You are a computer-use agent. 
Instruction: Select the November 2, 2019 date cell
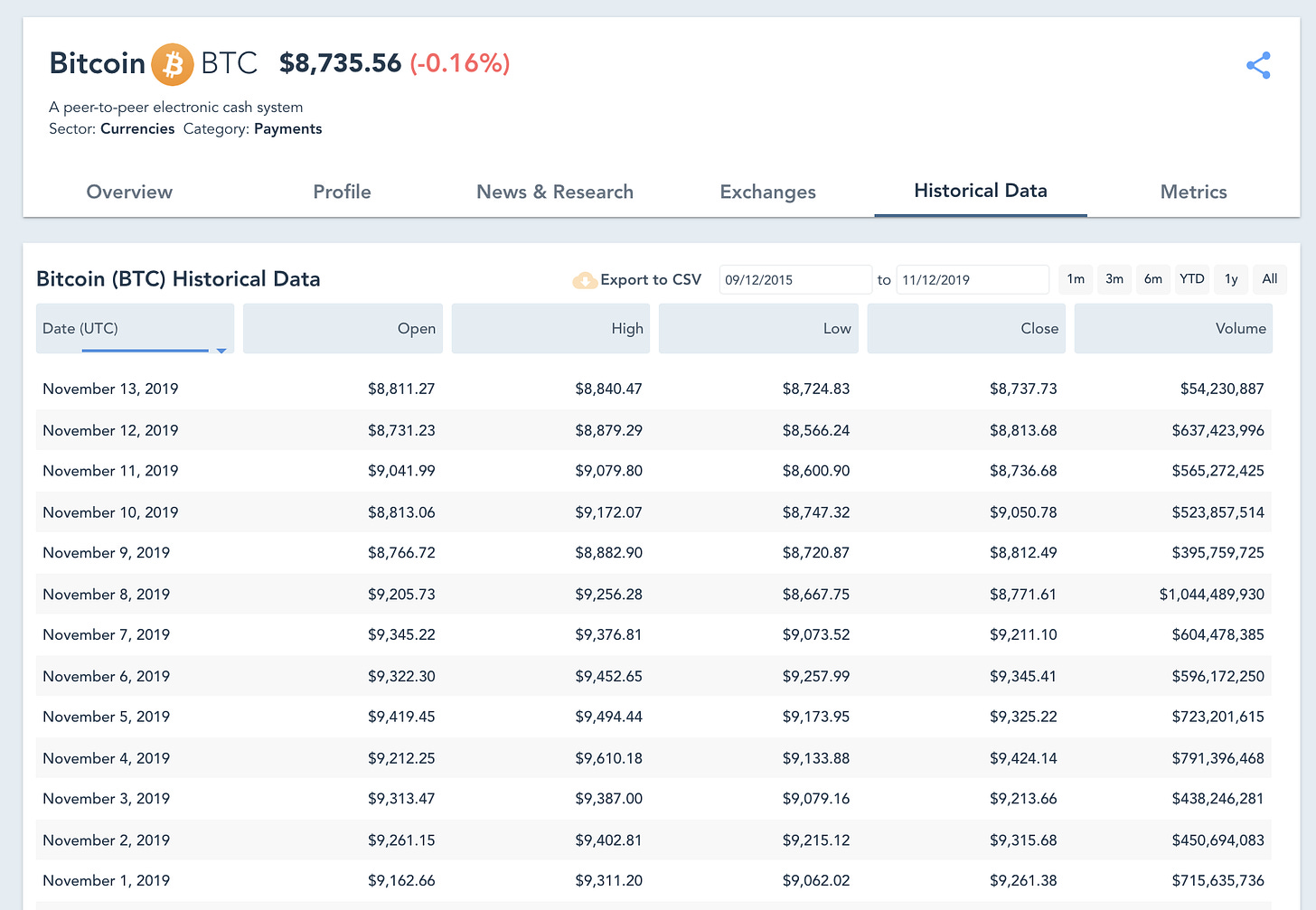[107, 840]
